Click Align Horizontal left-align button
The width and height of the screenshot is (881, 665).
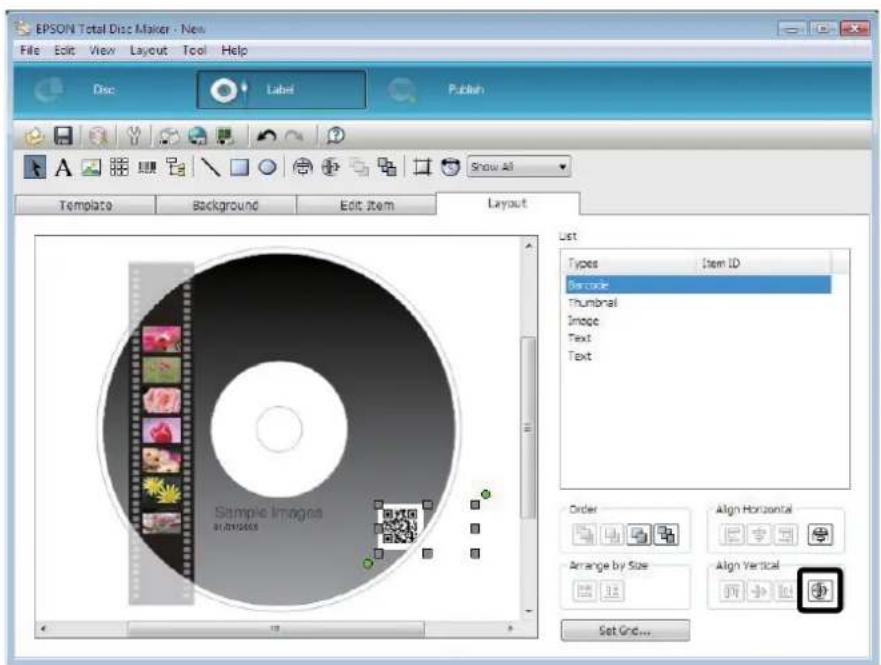pyautogui.click(x=732, y=534)
